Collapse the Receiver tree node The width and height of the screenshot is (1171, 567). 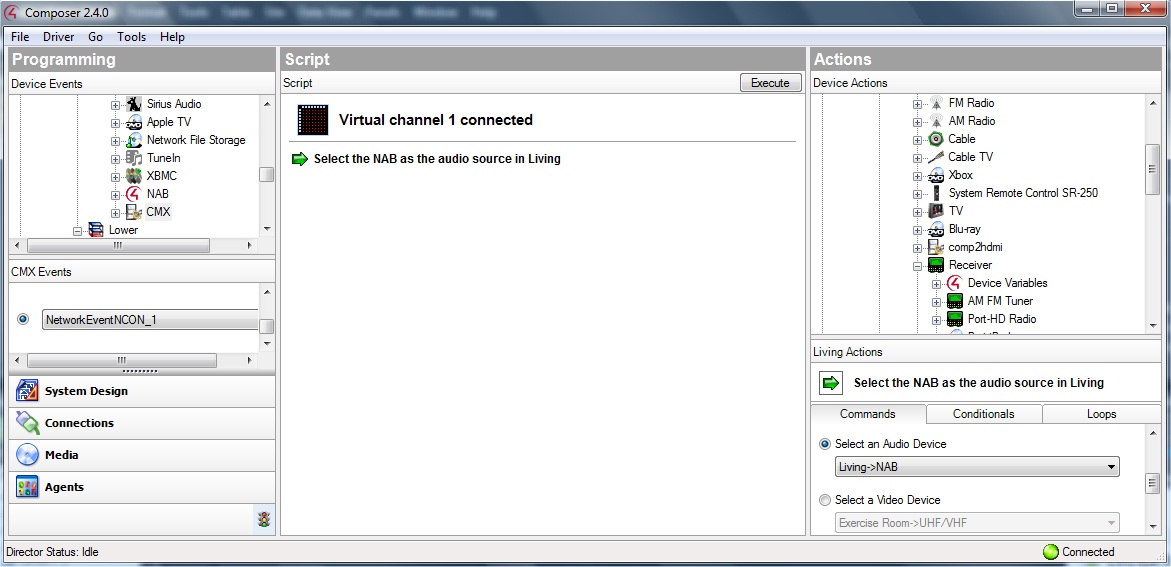tap(918, 266)
